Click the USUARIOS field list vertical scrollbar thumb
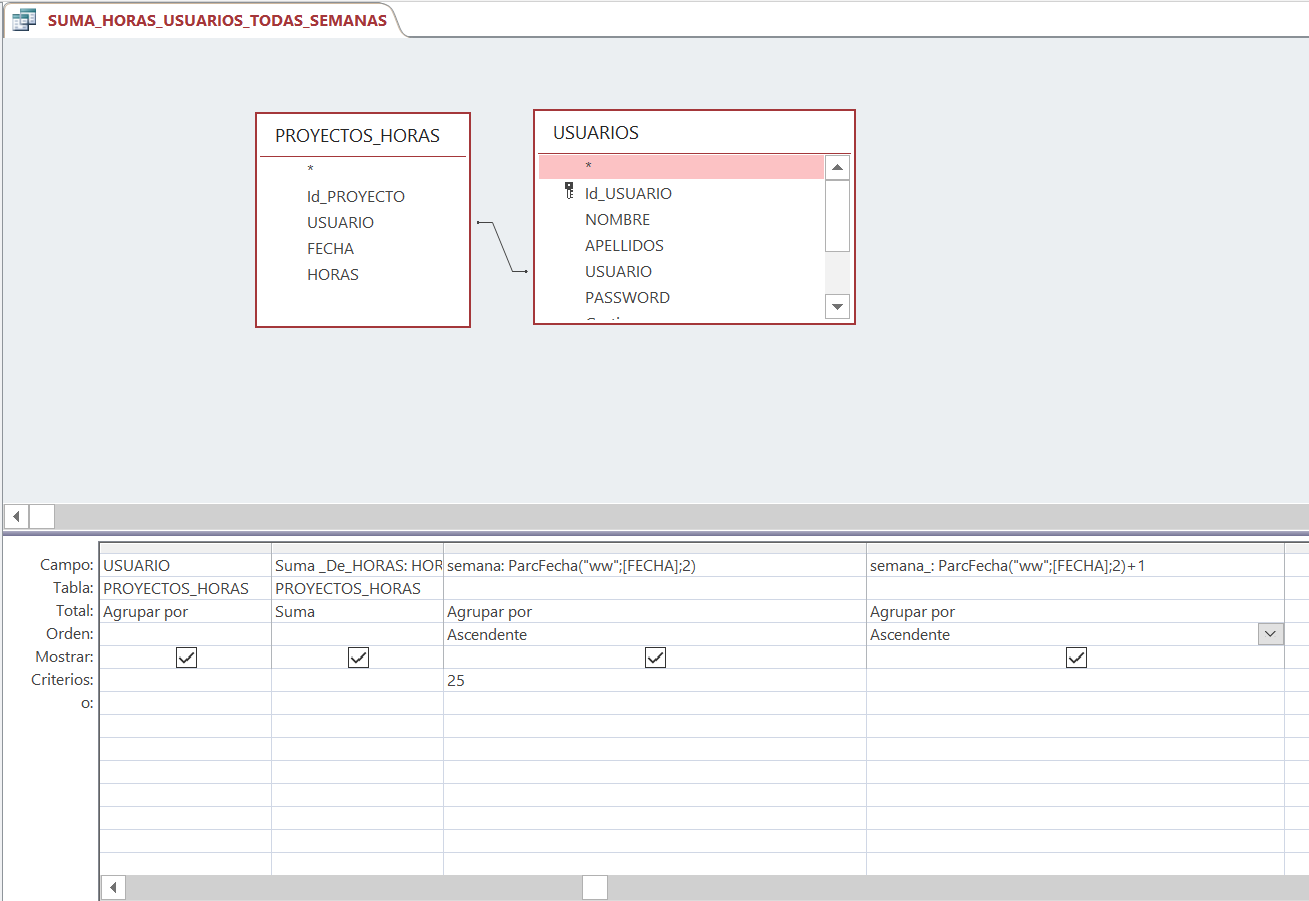This screenshot has height=901, width=1309. [x=837, y=215]
